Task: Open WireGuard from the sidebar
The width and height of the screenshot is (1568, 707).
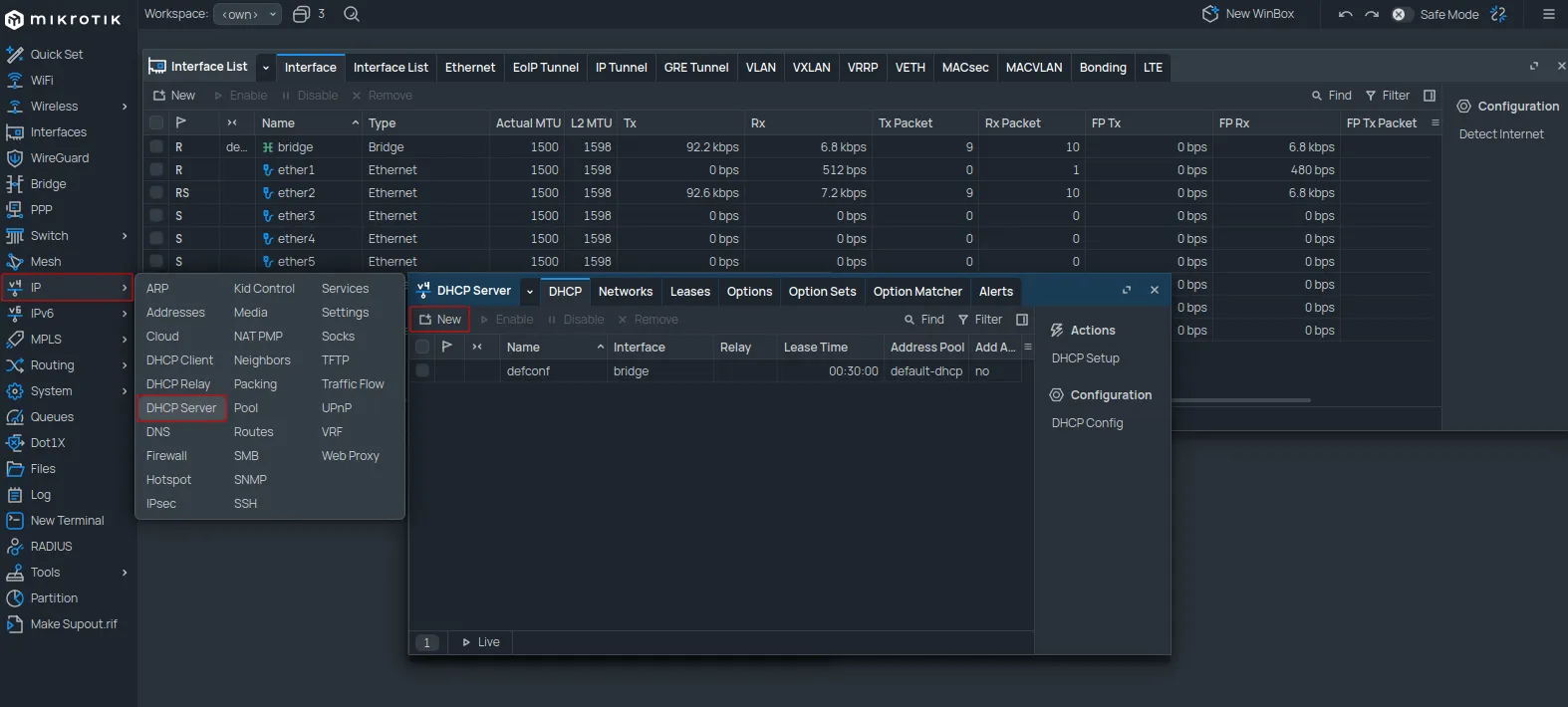Action: click(59, 158)
